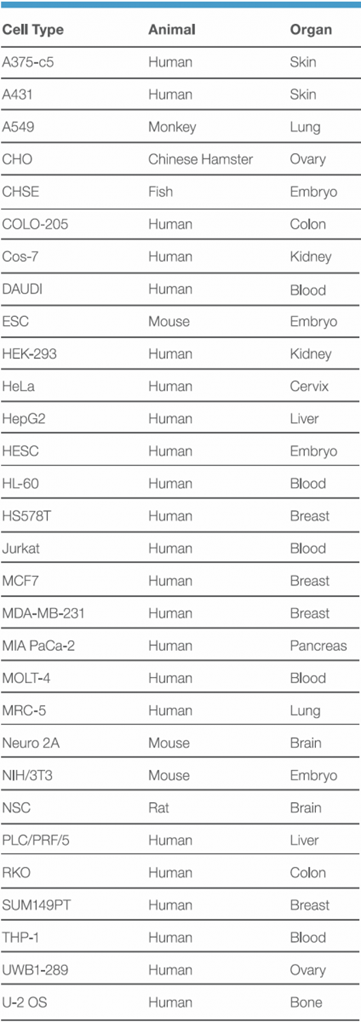Click the SUM149PT entry
Screen dimensions: 361x1022
point(37,905)
